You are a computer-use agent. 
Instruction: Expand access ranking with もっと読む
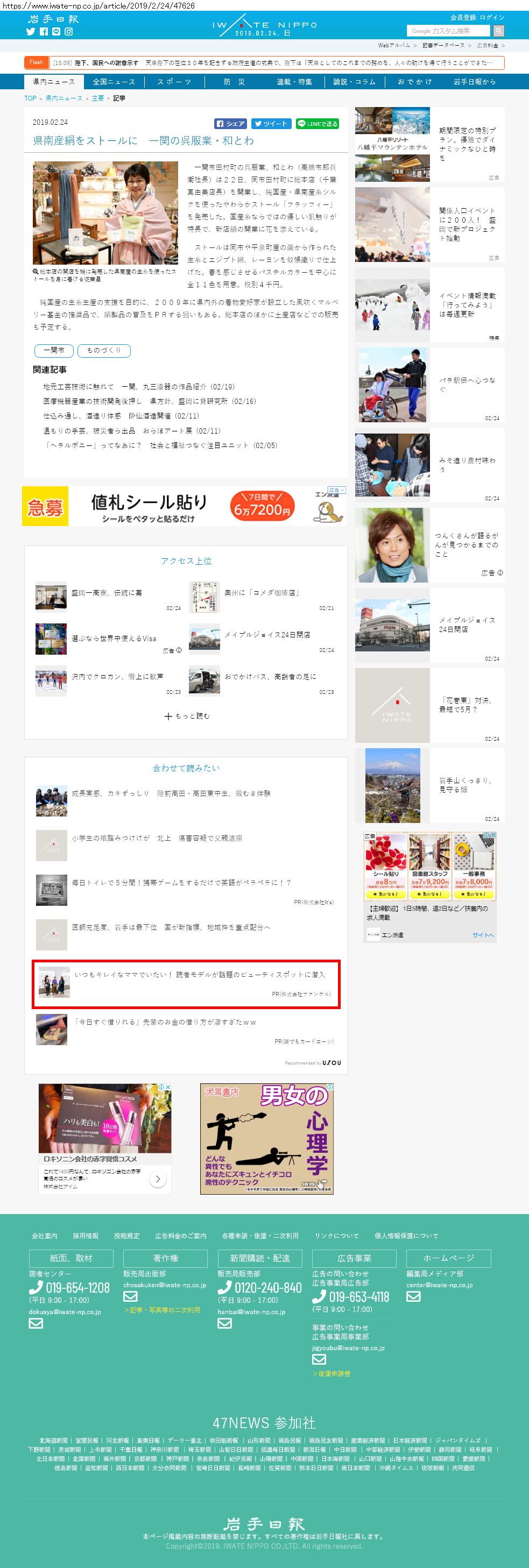(186, 716)
